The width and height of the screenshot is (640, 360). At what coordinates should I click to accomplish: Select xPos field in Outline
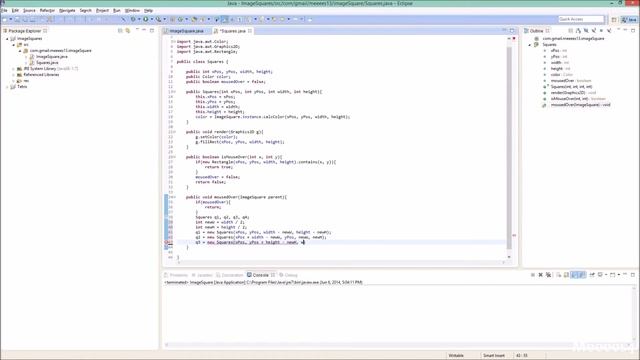[x=559, y=51]
